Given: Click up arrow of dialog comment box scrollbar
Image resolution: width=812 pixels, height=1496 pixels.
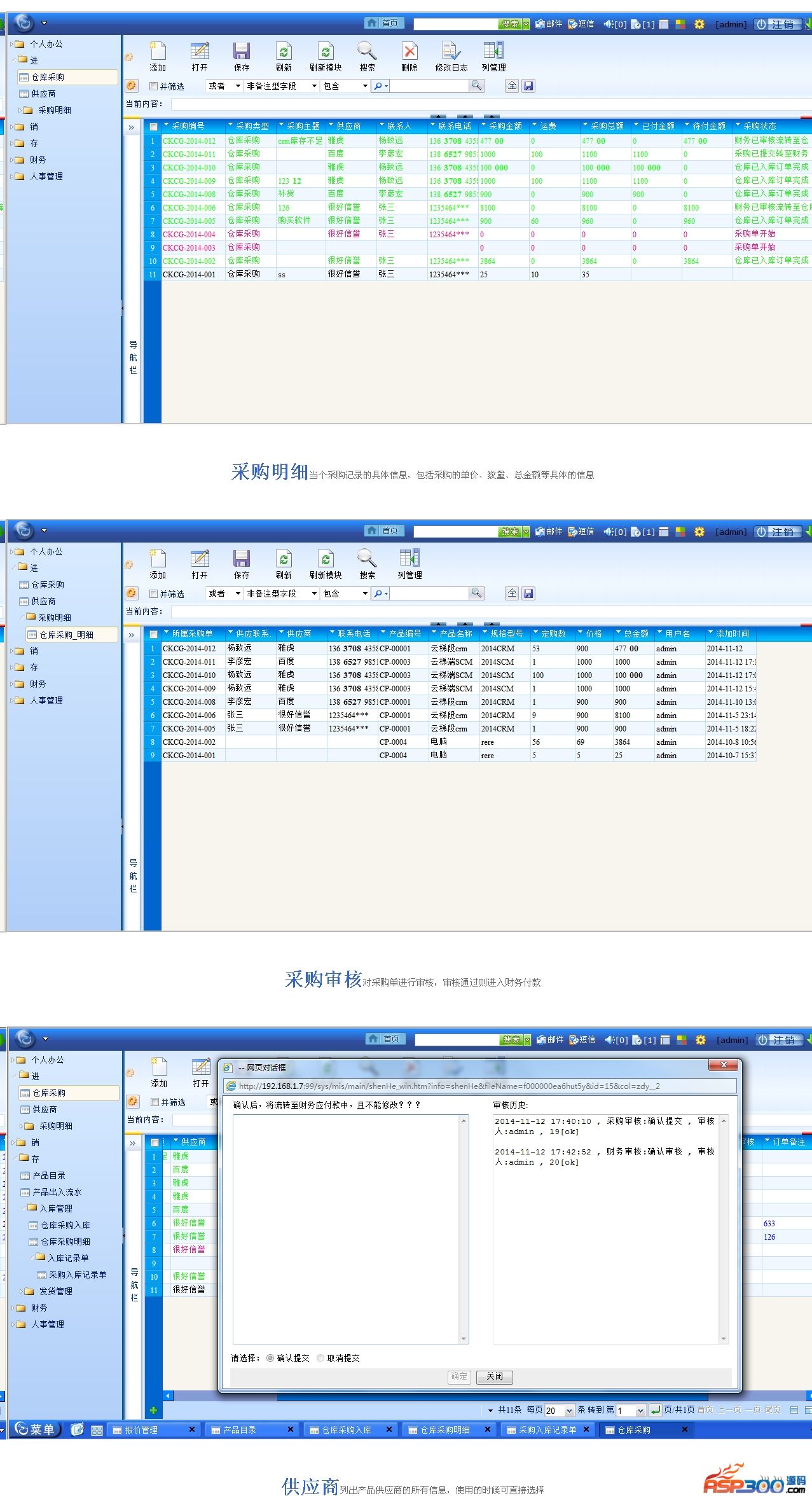Looking at the screenshot, I should 464,1120.
